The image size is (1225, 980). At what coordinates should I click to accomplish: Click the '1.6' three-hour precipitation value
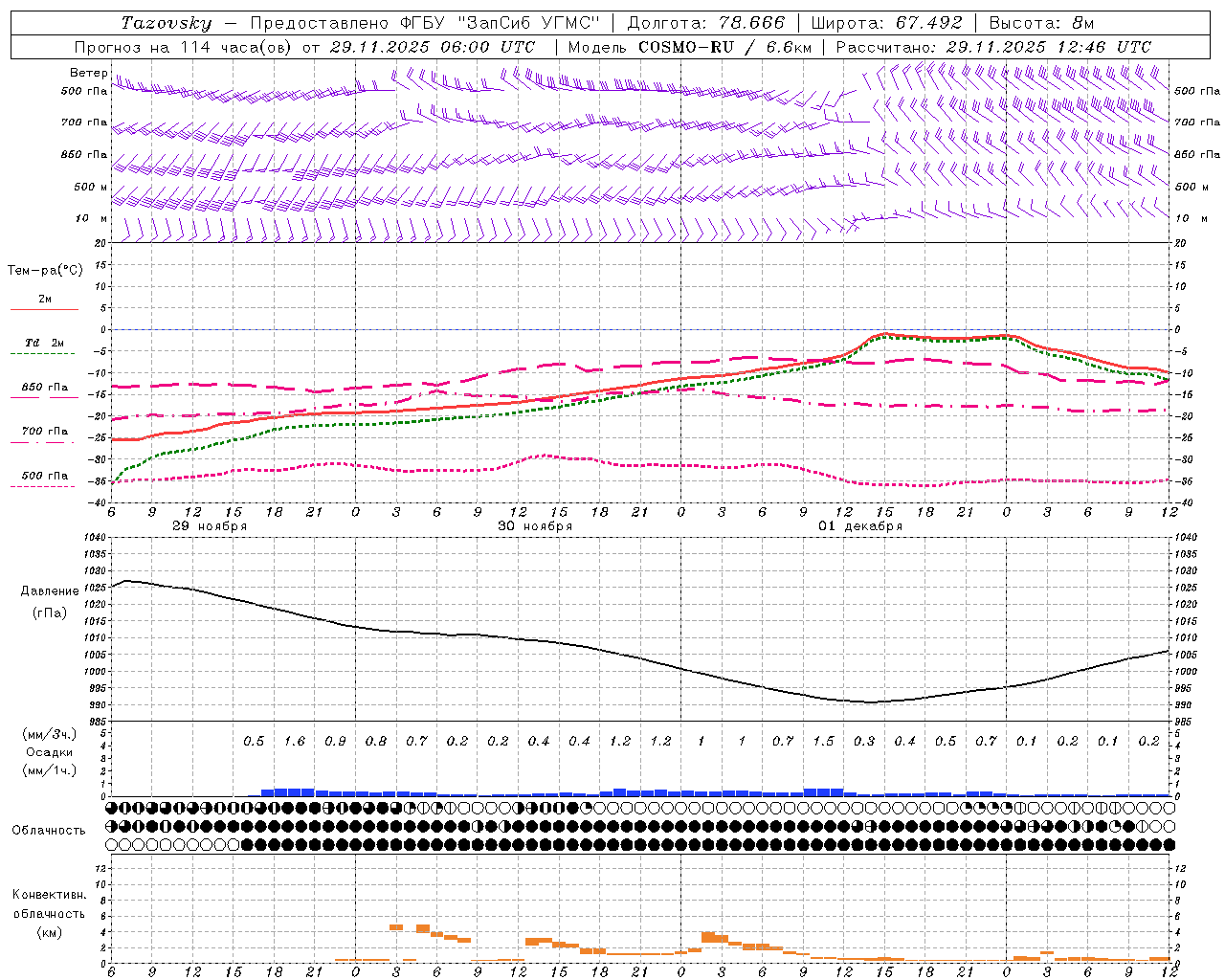tap(295, 742)
